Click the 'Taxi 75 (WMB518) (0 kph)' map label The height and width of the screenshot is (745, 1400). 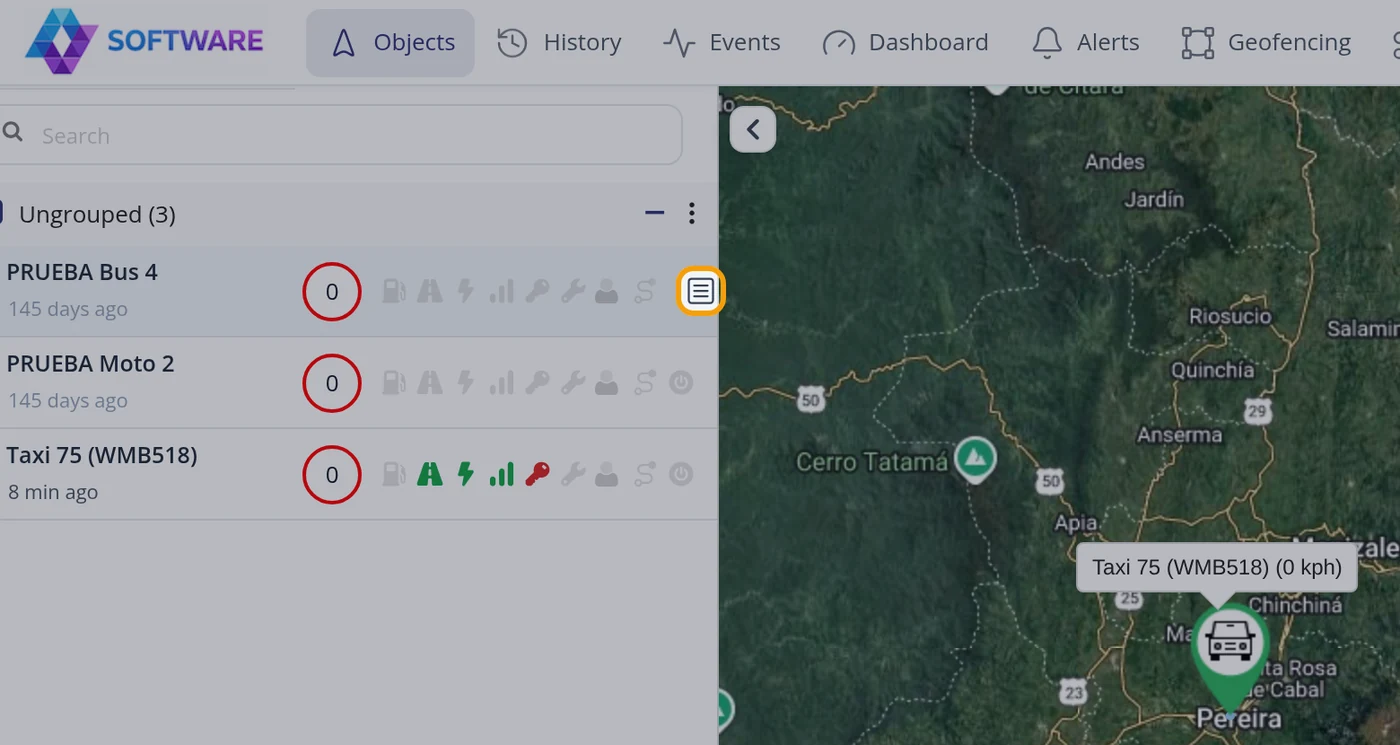pyautogui.click(x=1217, y=568)
